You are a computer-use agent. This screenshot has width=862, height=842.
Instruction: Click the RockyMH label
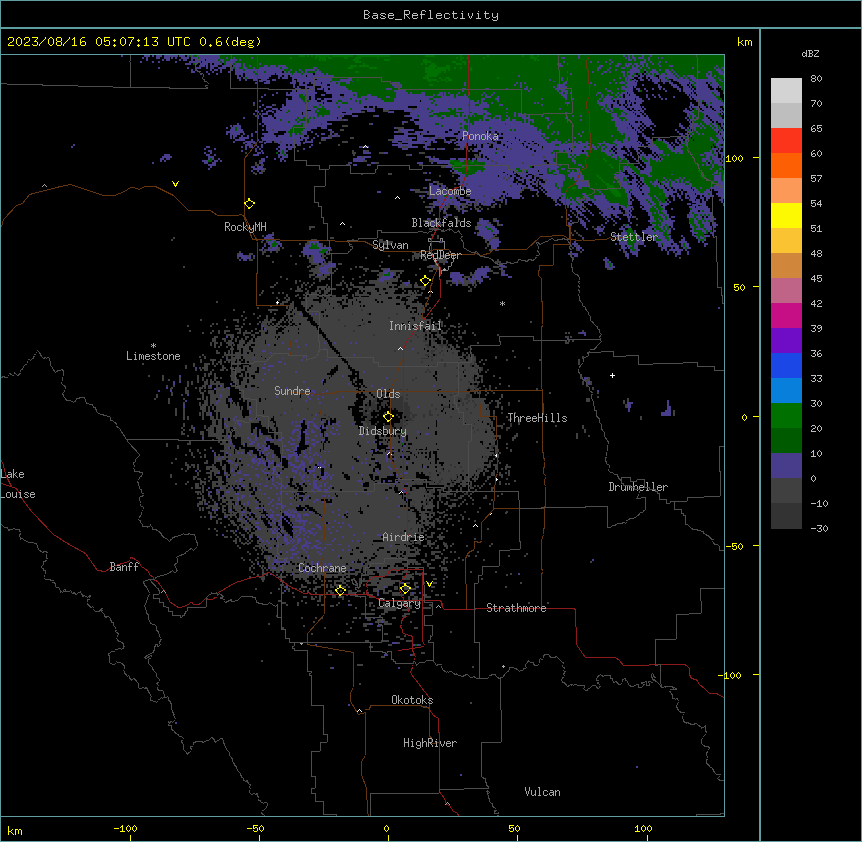coord(245,227)
